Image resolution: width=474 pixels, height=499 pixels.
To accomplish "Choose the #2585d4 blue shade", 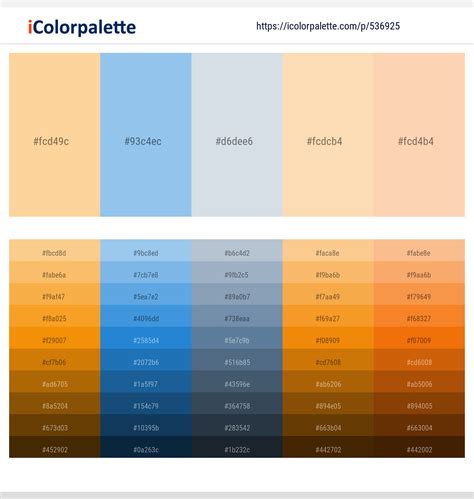I will click(146, 338).
